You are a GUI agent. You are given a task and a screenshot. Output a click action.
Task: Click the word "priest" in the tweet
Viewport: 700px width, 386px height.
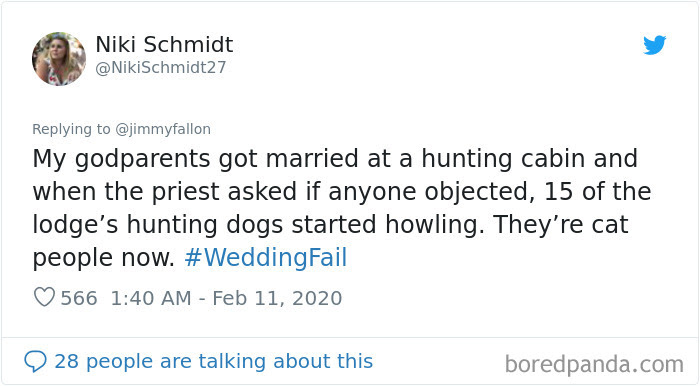click(185, 192)
